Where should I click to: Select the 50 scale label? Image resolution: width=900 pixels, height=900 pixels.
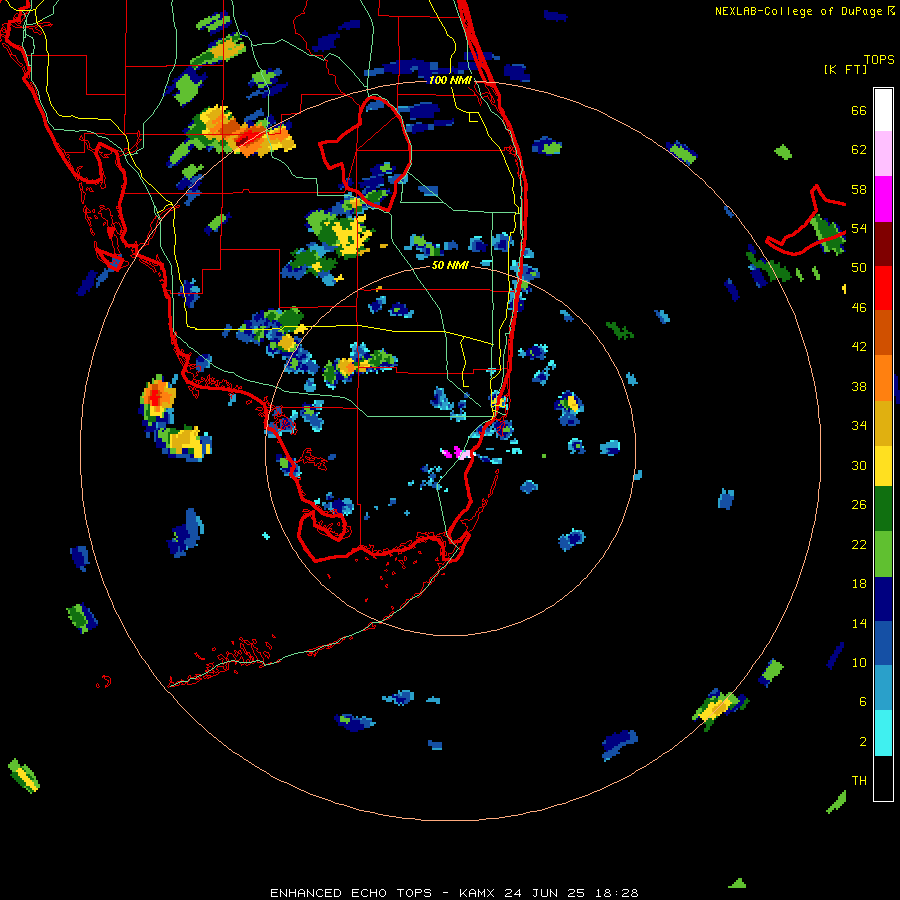pos(859,267)
